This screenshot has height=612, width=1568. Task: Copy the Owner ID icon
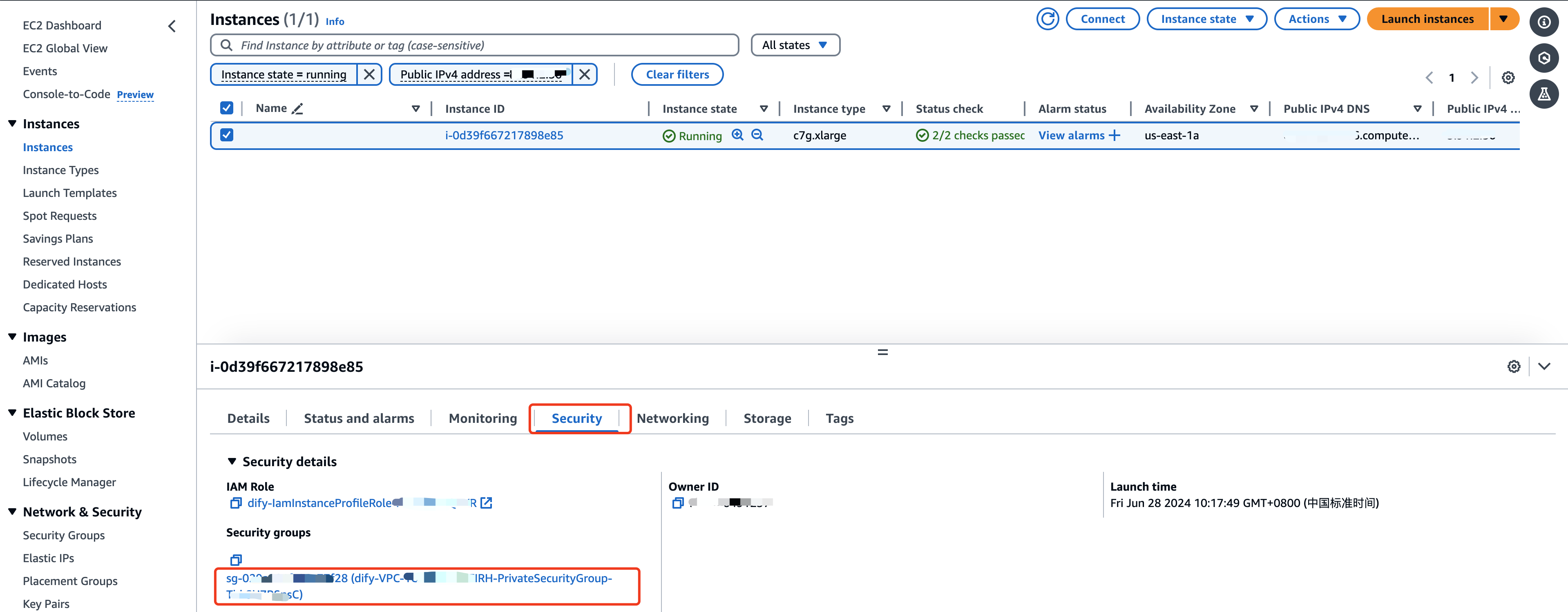pyautogui.click(x=677, y=503)
